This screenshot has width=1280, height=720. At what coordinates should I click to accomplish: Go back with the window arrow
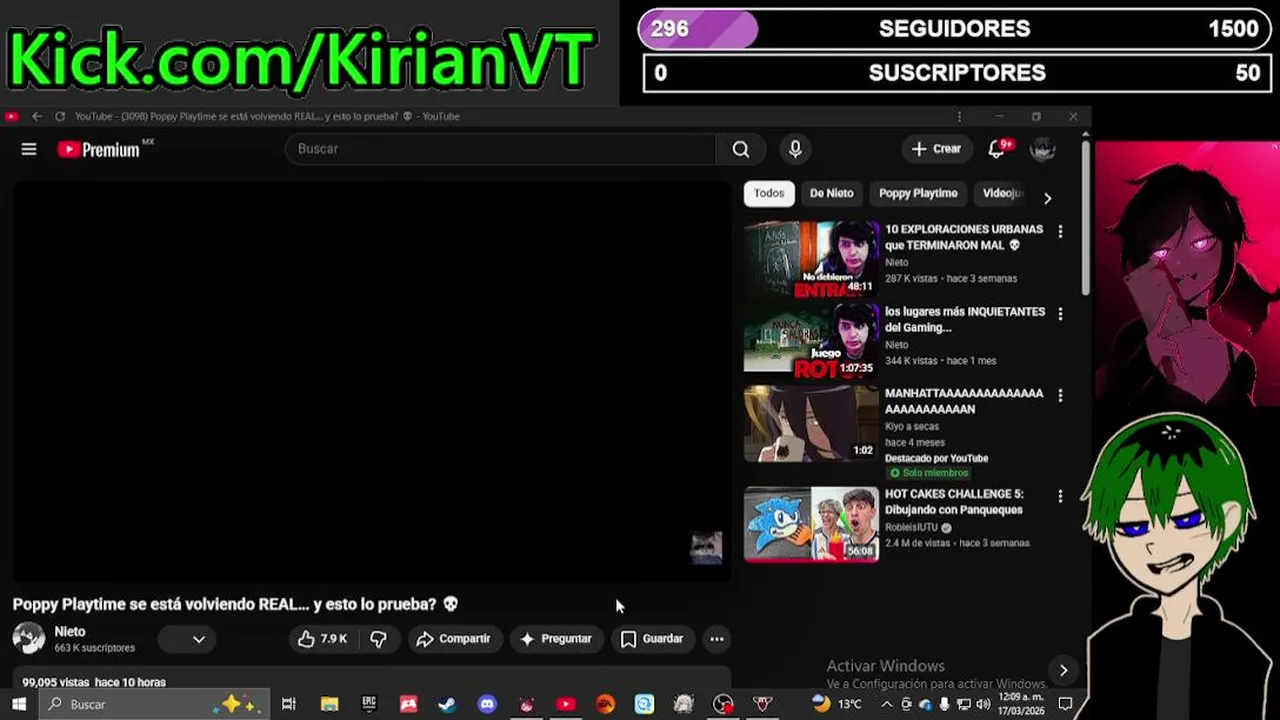point(37,116)
